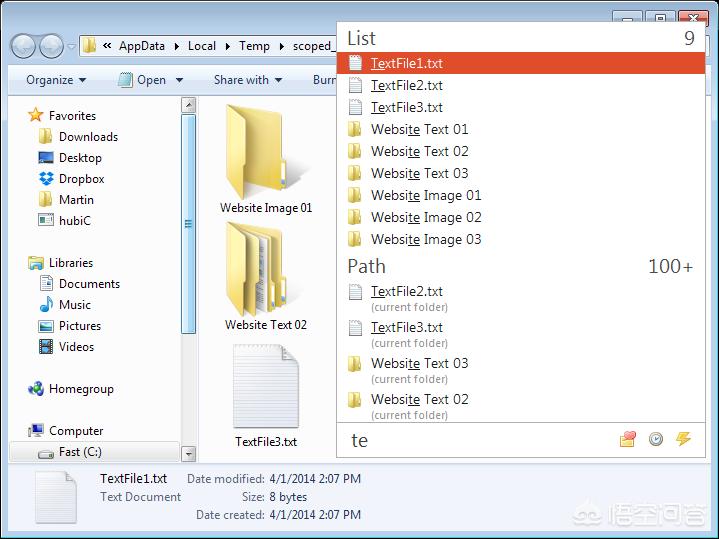Image resolution: width=719 pixels, height=539 pixels.
Task: Expand the arrow after AppData breadcrumb
Action: (177, 46)
